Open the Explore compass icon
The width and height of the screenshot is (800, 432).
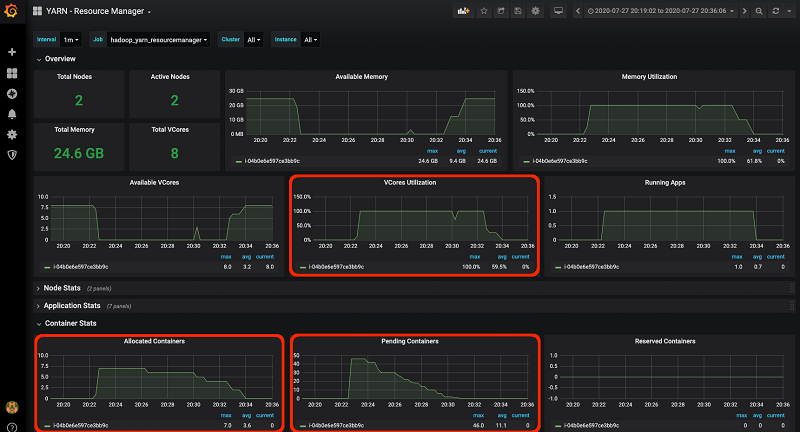pyautogui.click(x=12, y=94)
